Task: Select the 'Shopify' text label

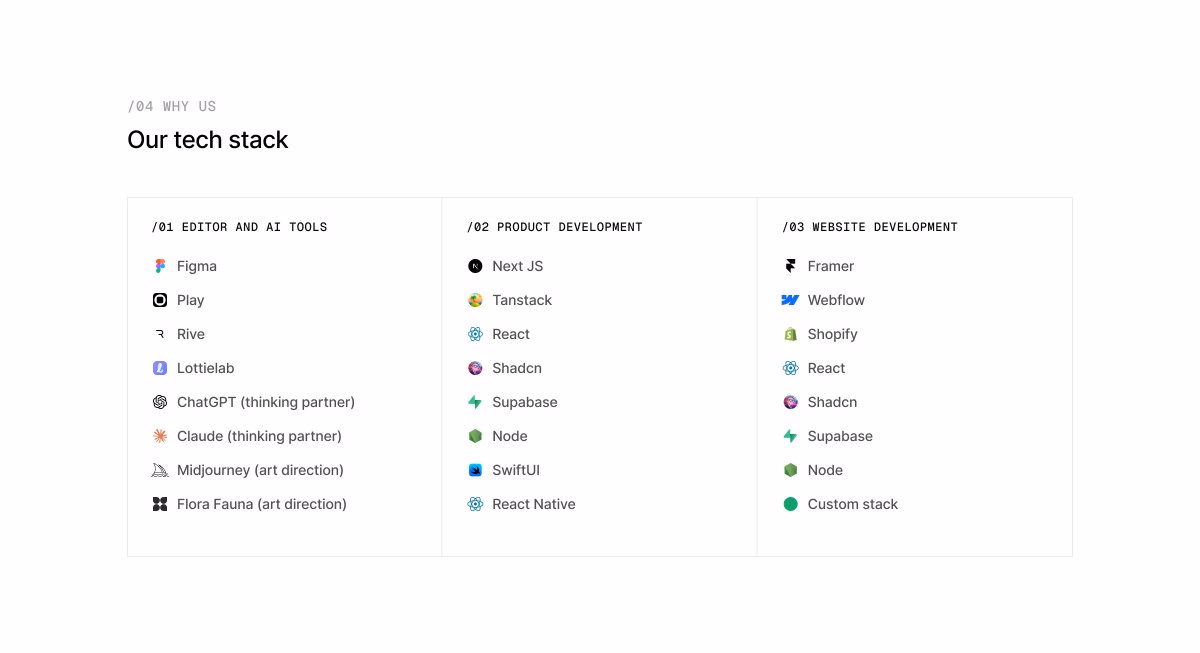Action: coord(833,334)
